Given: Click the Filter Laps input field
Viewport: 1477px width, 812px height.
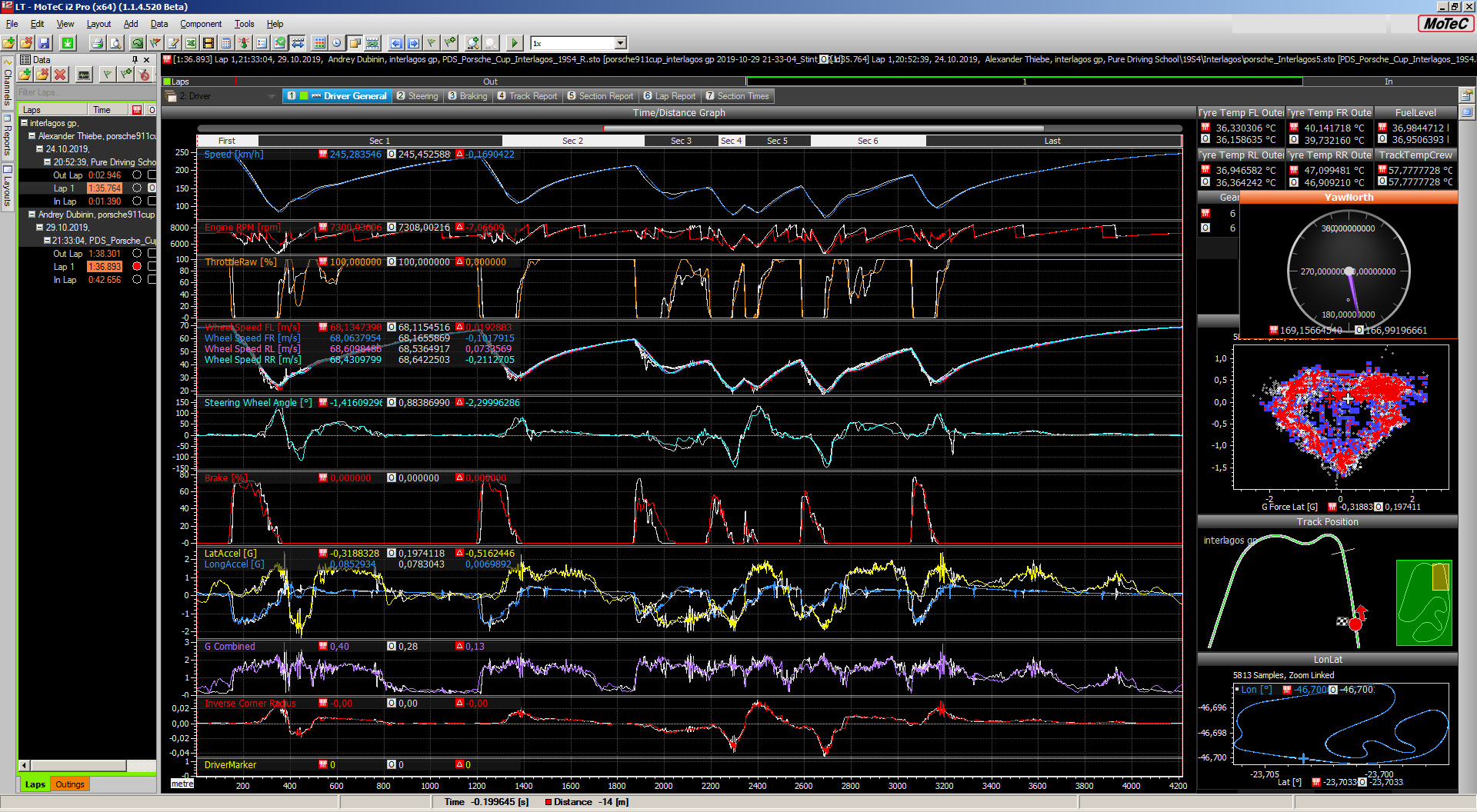Looking at the screenshot, I should [x=86, y=92].
